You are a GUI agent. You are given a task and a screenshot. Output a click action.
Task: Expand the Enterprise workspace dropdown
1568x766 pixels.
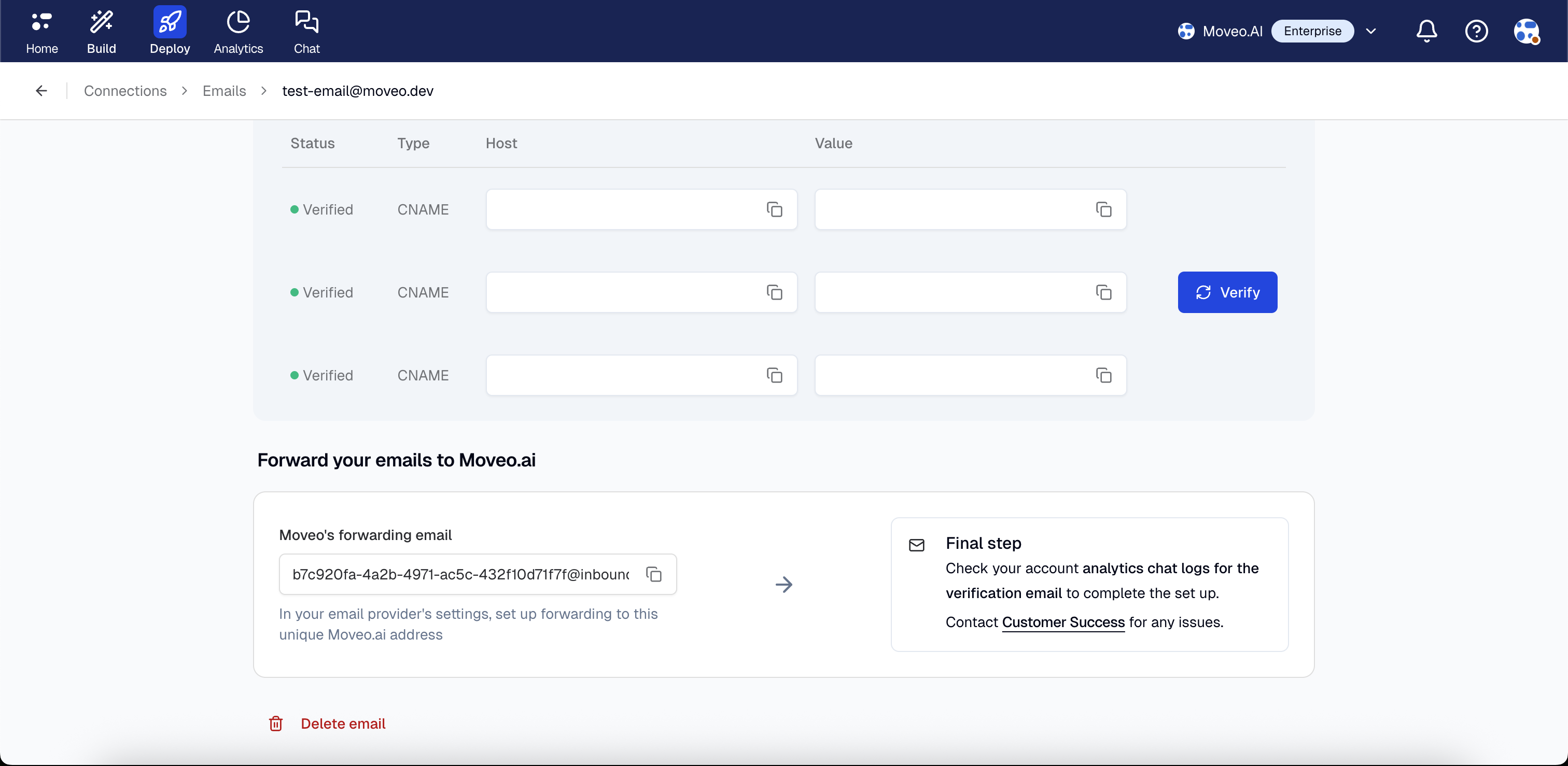(x=1371, y=31)
